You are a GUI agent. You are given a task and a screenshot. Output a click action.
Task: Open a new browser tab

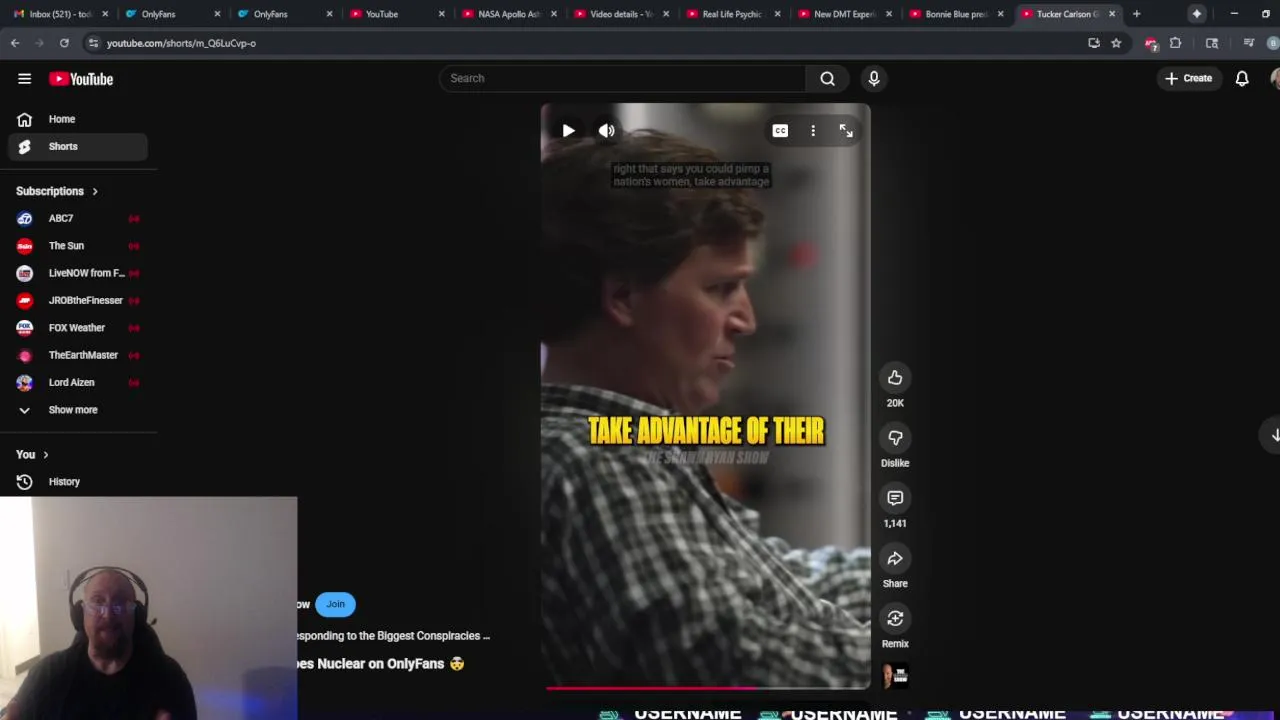coord(1136,14)
